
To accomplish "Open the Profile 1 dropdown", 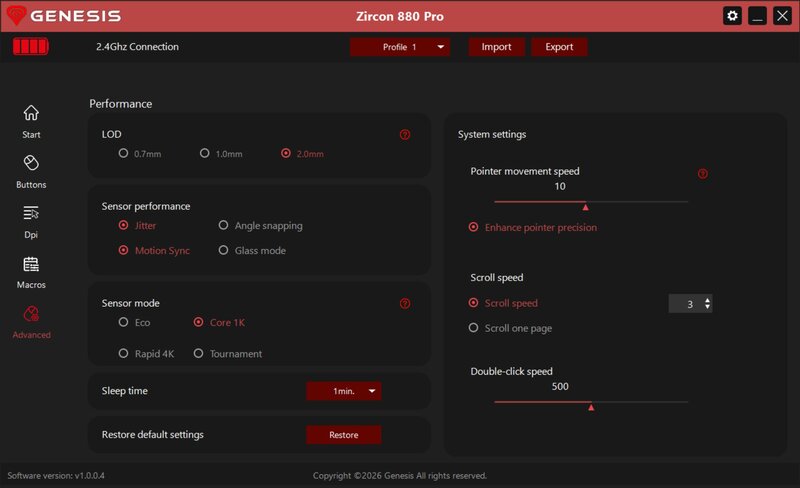I will pos(399,47).
